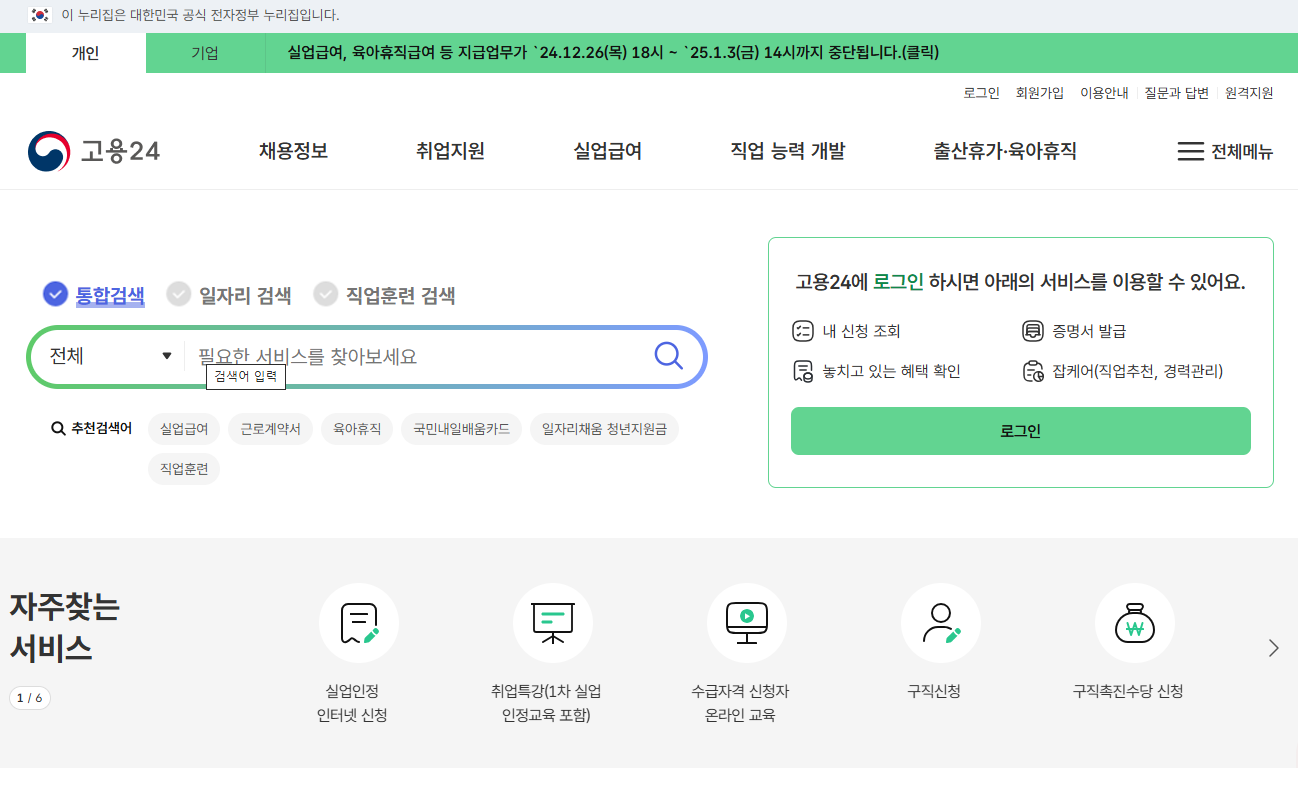This screenshot has height=807, width=1298.
Task: Open 잡케어(직업추천, 경력관리) via its clipboard icon
Action: coord(1028,371)
